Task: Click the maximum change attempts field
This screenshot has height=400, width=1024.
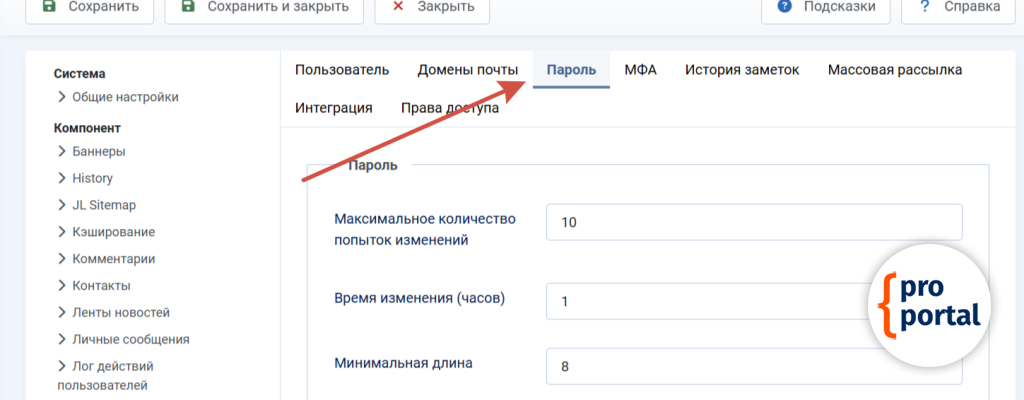Action: [x=753, y=222]
